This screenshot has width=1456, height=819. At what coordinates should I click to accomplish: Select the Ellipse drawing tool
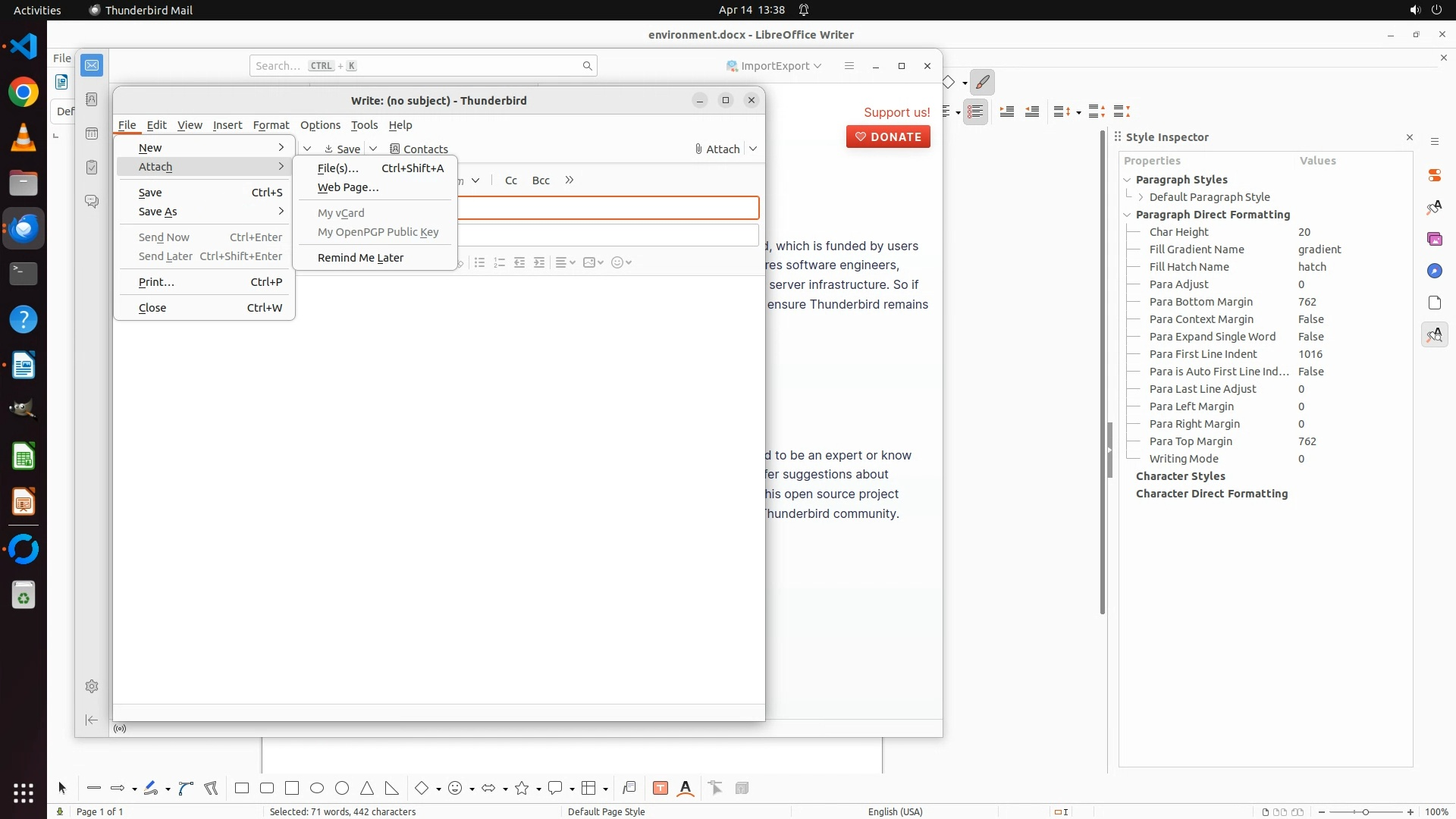[317, 789]
